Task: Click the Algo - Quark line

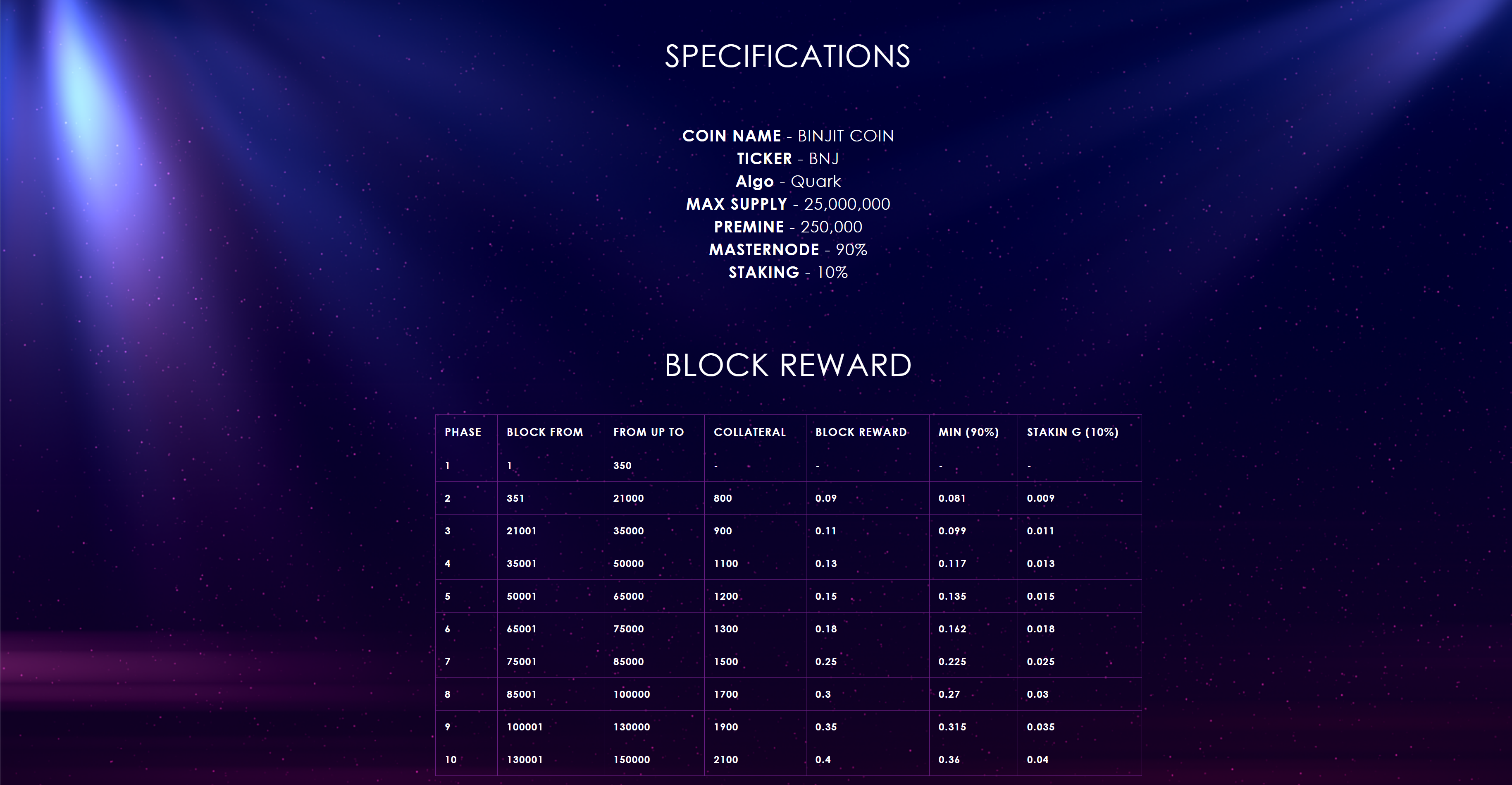Action: (x=788, y=182)
